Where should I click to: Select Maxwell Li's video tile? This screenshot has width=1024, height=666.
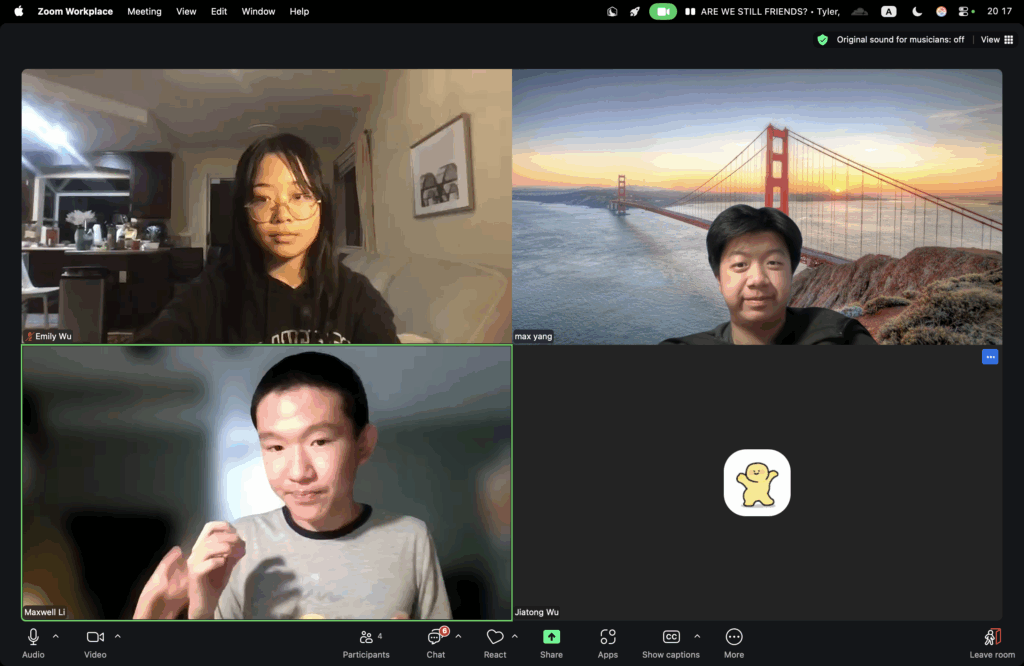coord(266,483)
